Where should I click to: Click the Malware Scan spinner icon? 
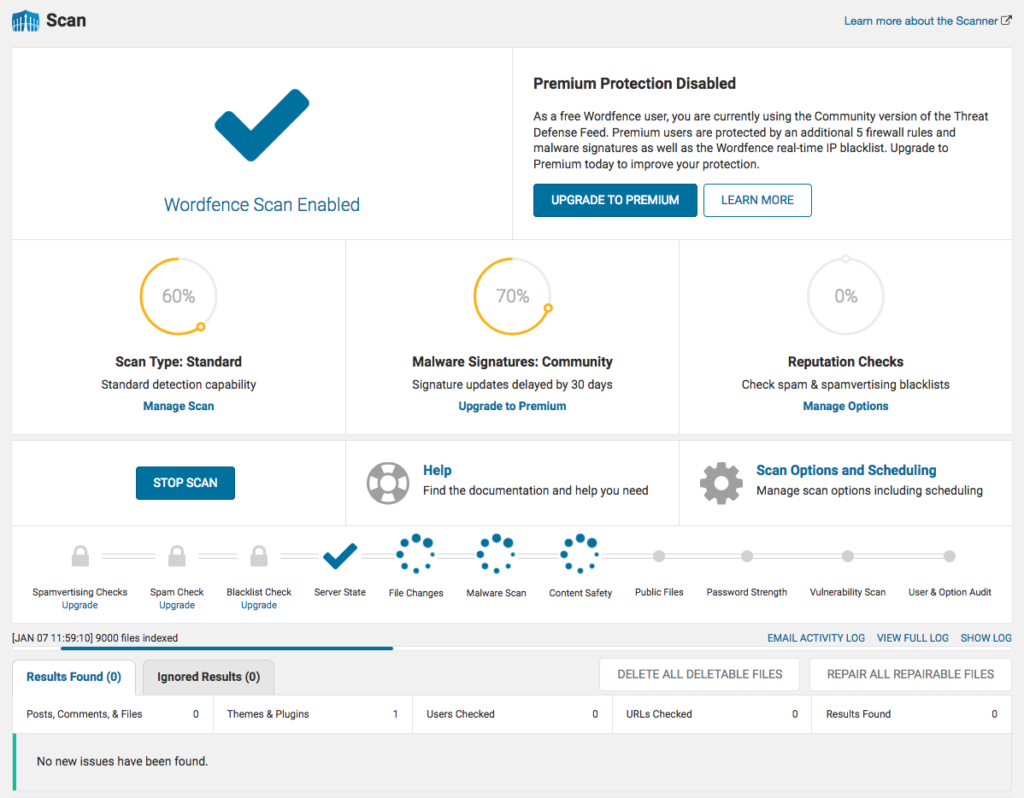click(496, 554)
